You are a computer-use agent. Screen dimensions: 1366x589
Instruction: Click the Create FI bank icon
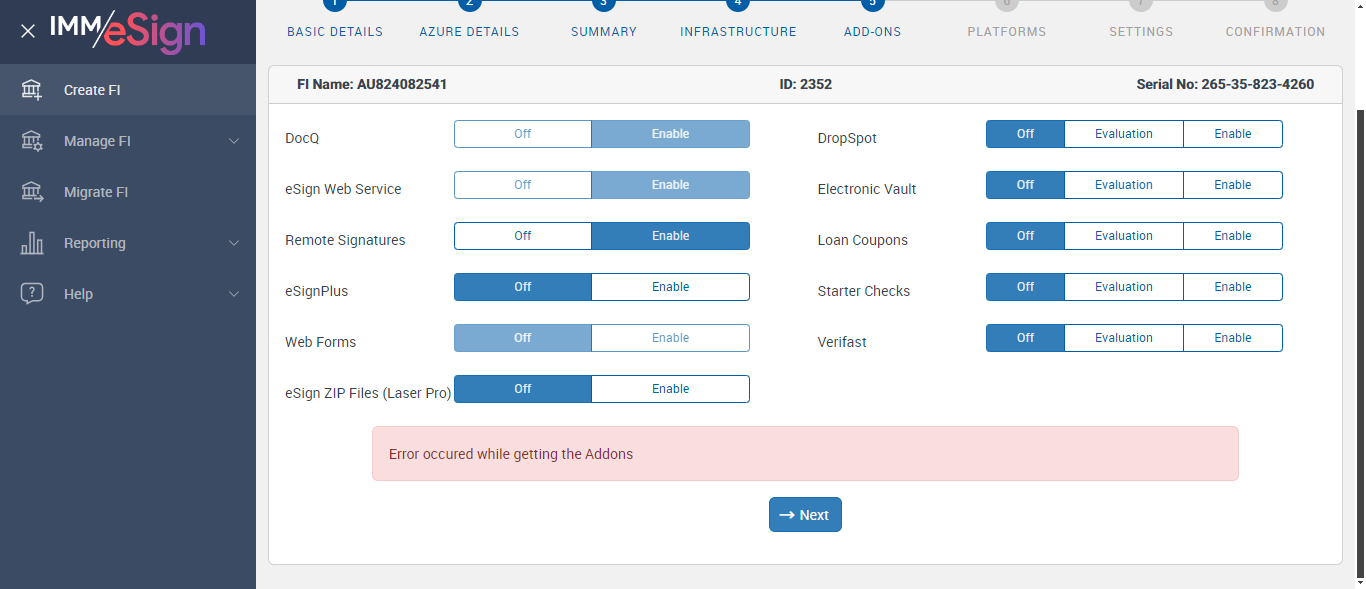[32, 90]
